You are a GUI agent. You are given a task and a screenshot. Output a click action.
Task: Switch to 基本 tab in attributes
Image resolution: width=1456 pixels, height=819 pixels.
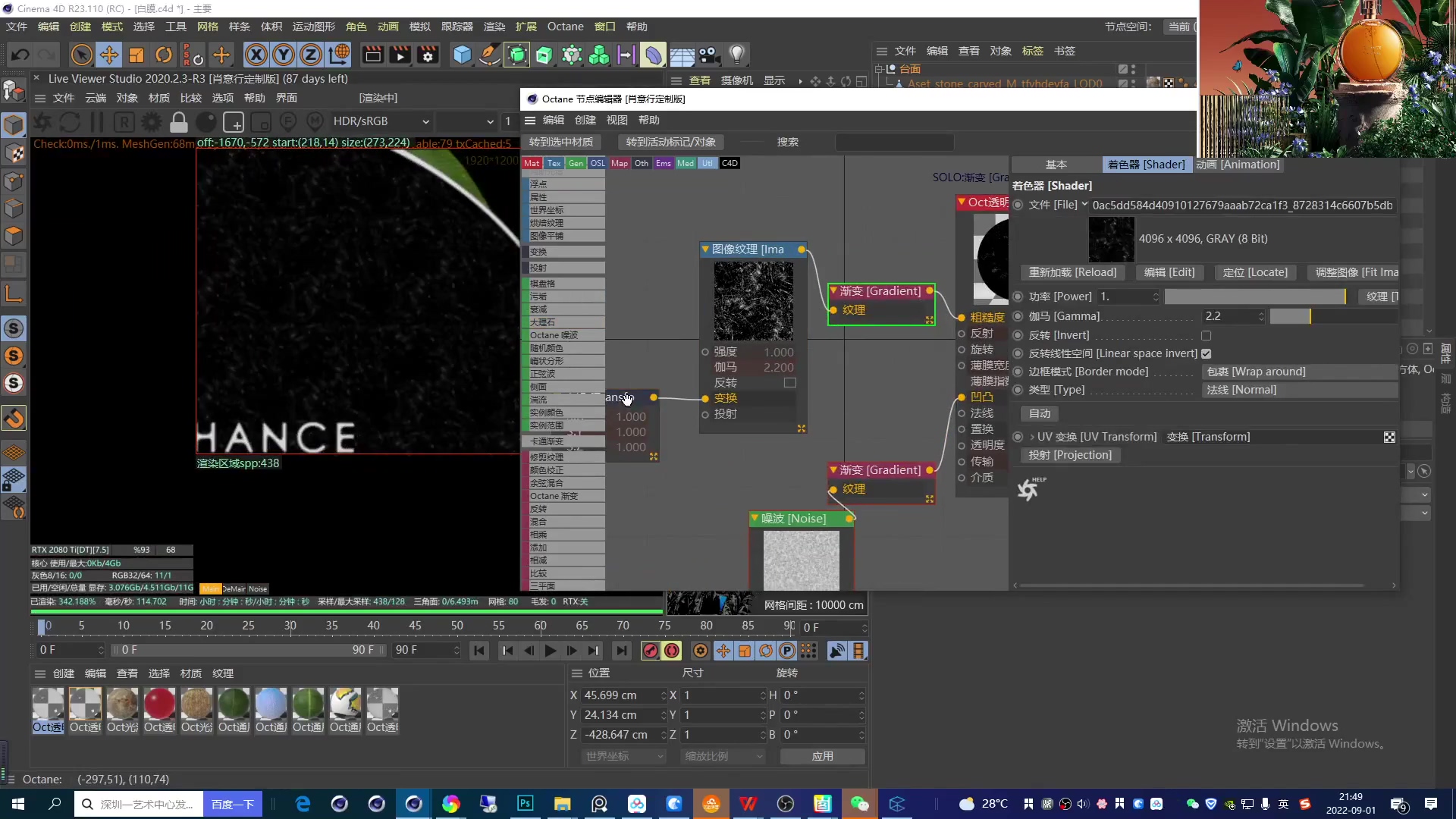[x=1056, y=165]
